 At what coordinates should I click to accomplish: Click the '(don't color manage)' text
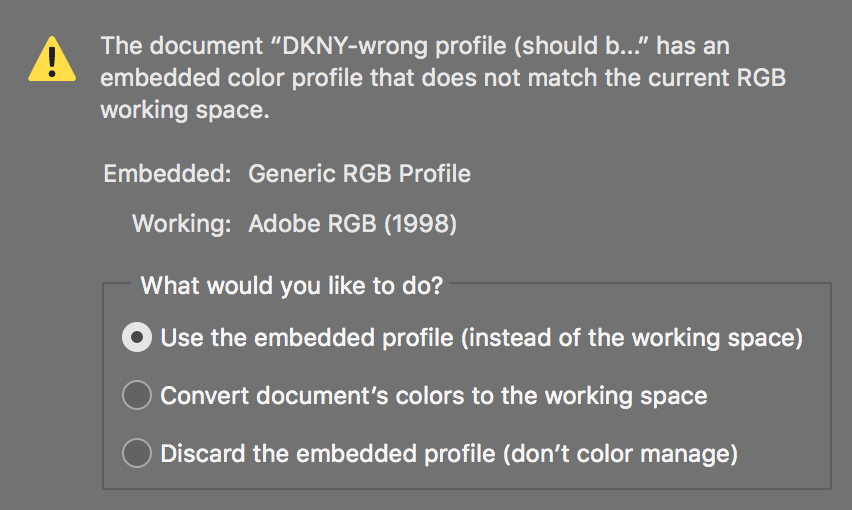click(x=620, y=454)
